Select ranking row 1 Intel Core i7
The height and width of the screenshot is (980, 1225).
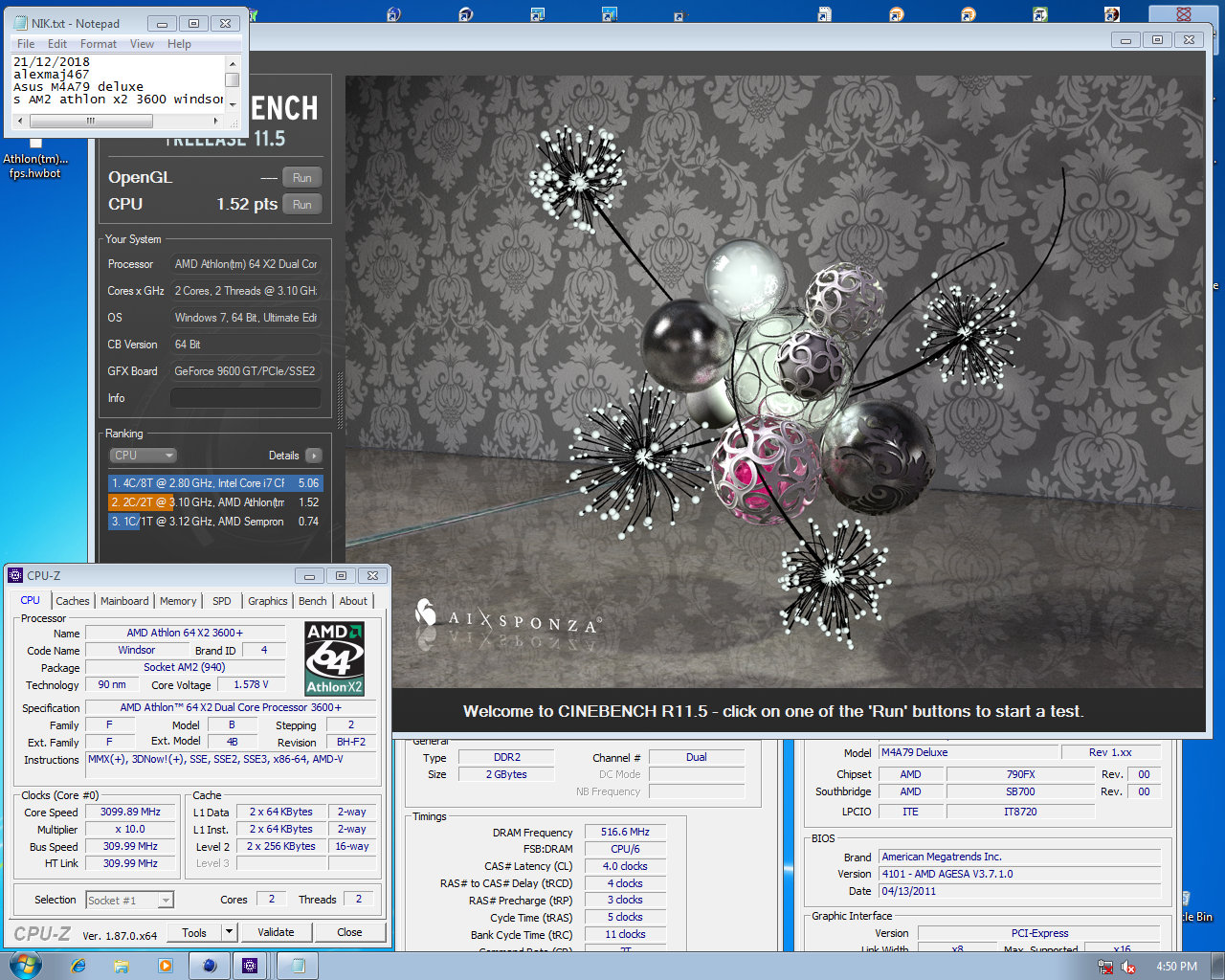click(x=215, y=483)
